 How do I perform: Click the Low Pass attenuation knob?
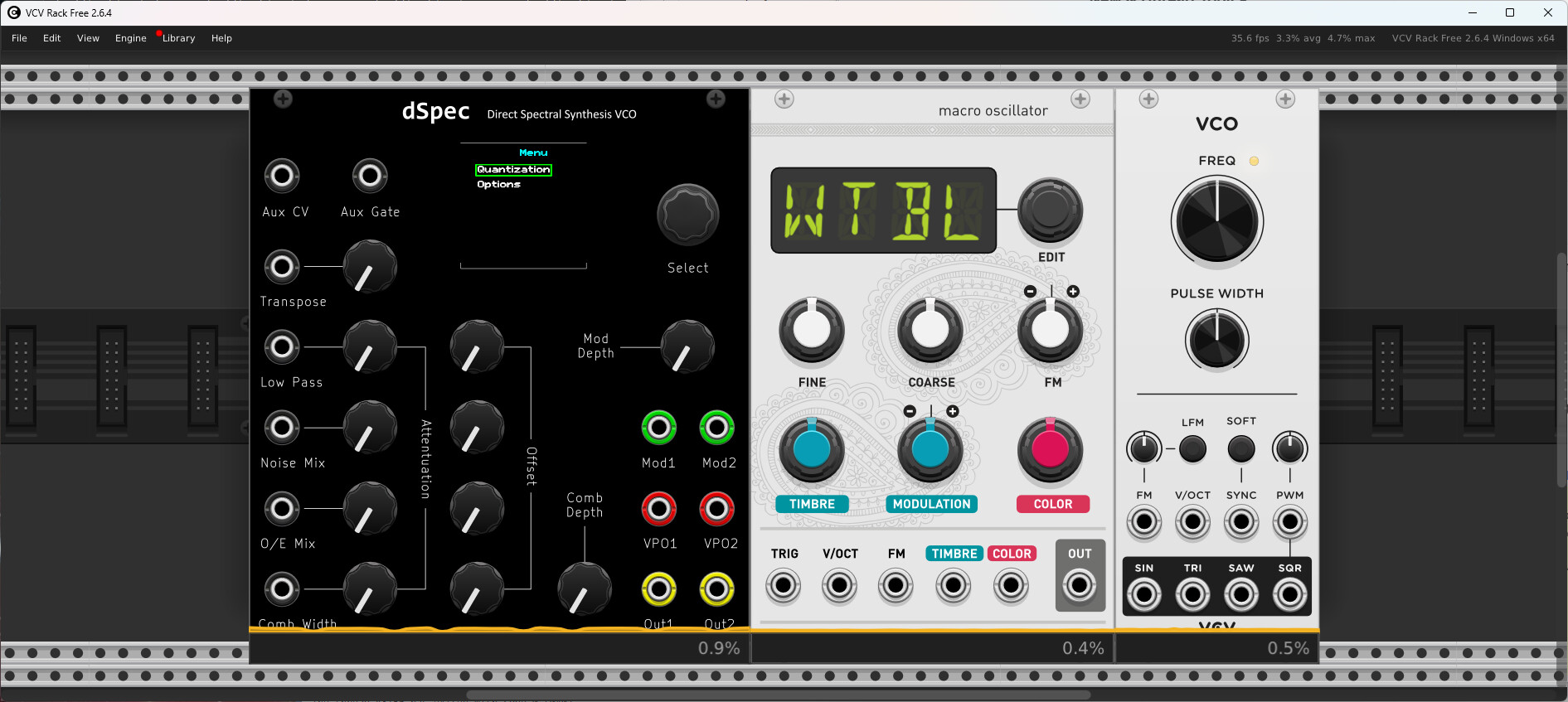point(370,346)
